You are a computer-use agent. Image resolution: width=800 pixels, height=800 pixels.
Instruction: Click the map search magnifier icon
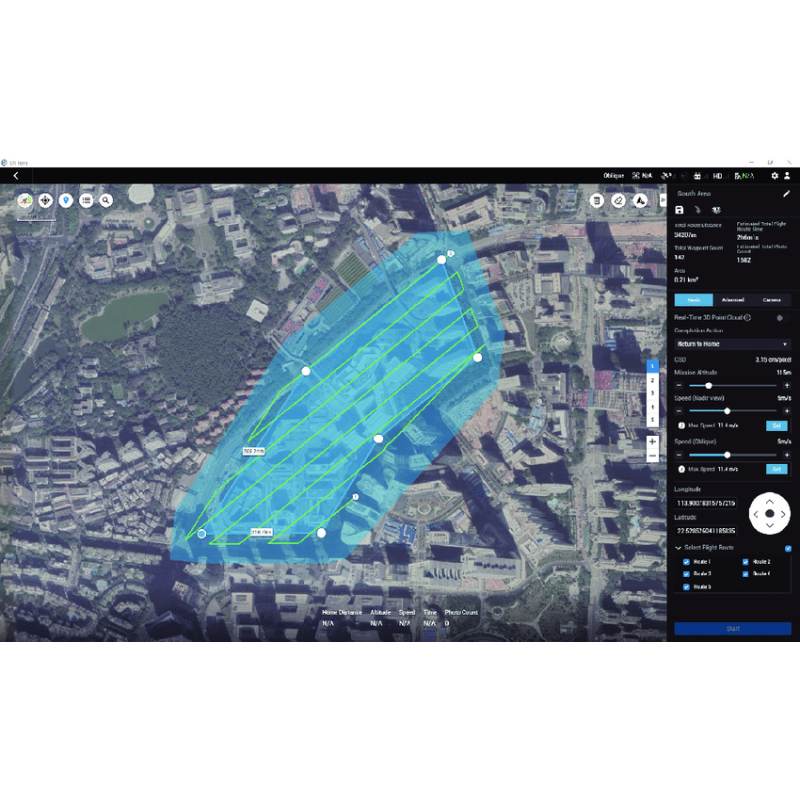click(x=106, y=200)
